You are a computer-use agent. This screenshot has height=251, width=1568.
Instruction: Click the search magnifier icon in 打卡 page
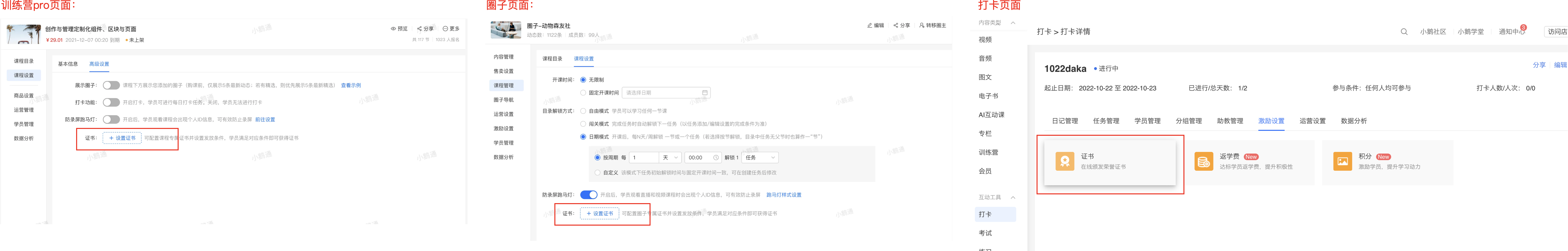1404,32
